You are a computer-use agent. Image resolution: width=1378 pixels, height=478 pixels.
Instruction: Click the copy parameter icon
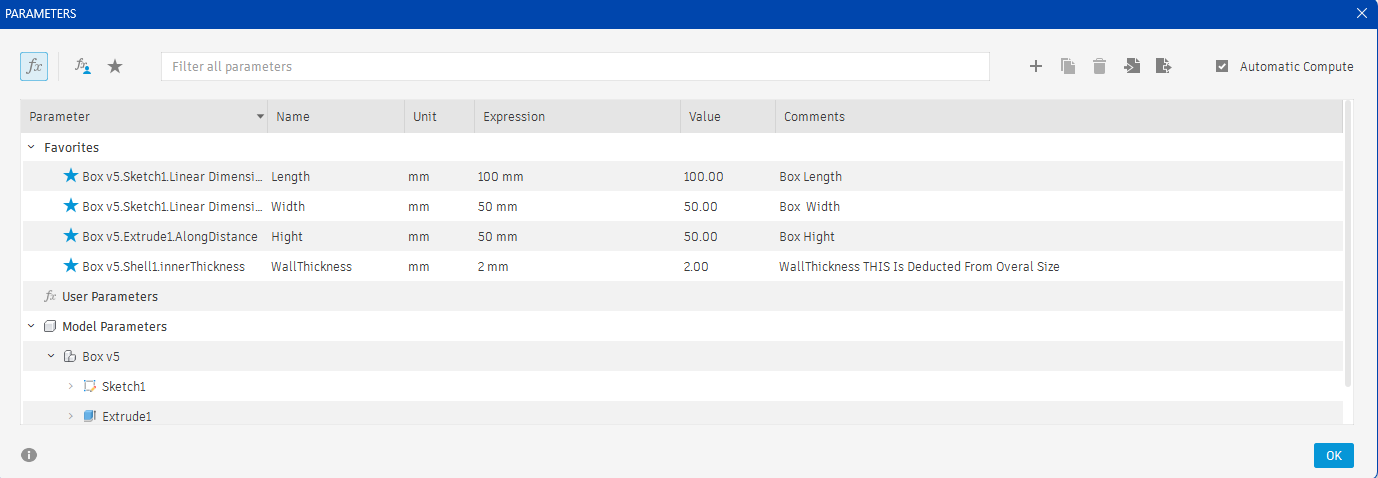pos(1068,66)
